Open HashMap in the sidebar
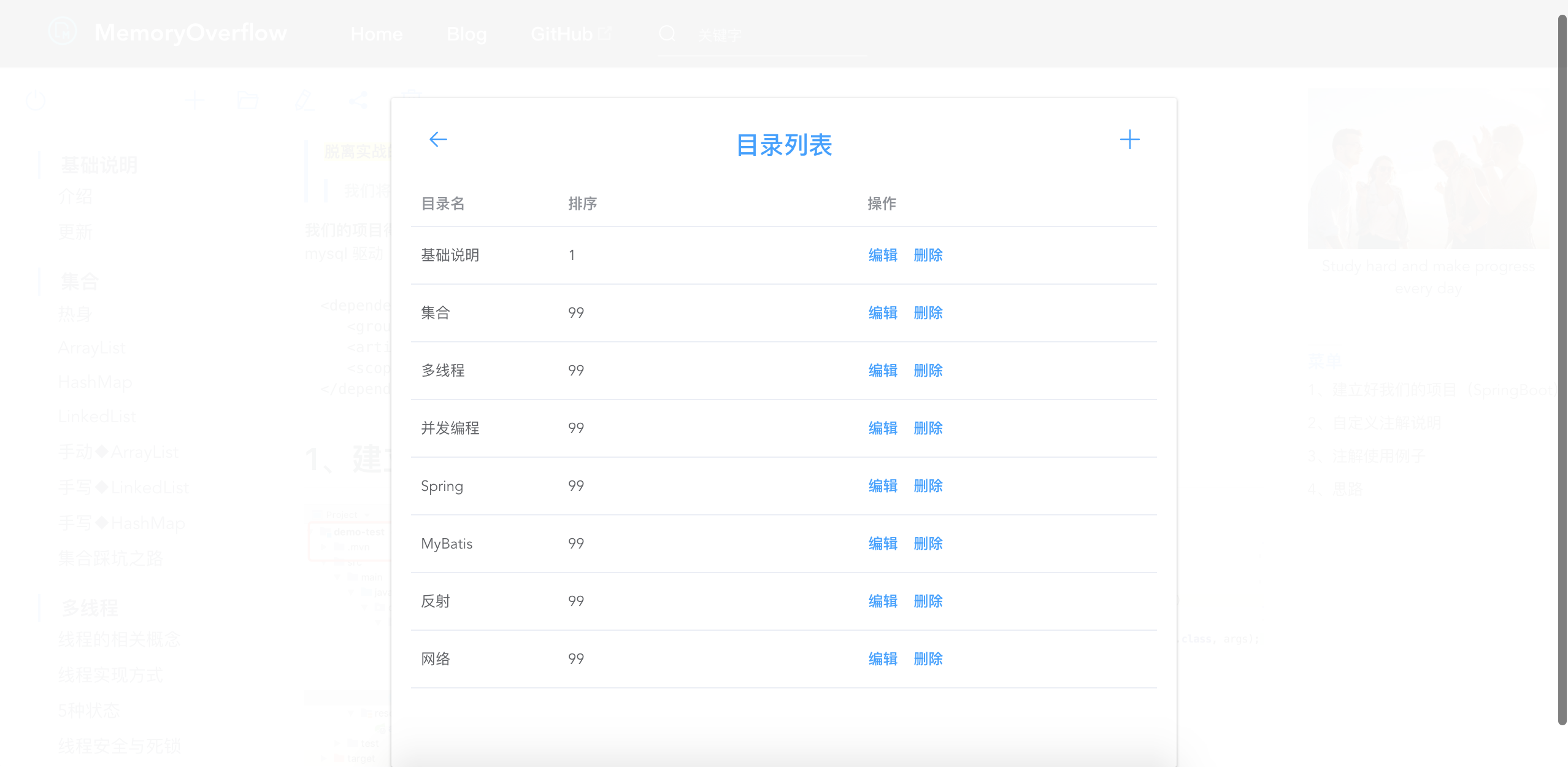 (95, 383)
